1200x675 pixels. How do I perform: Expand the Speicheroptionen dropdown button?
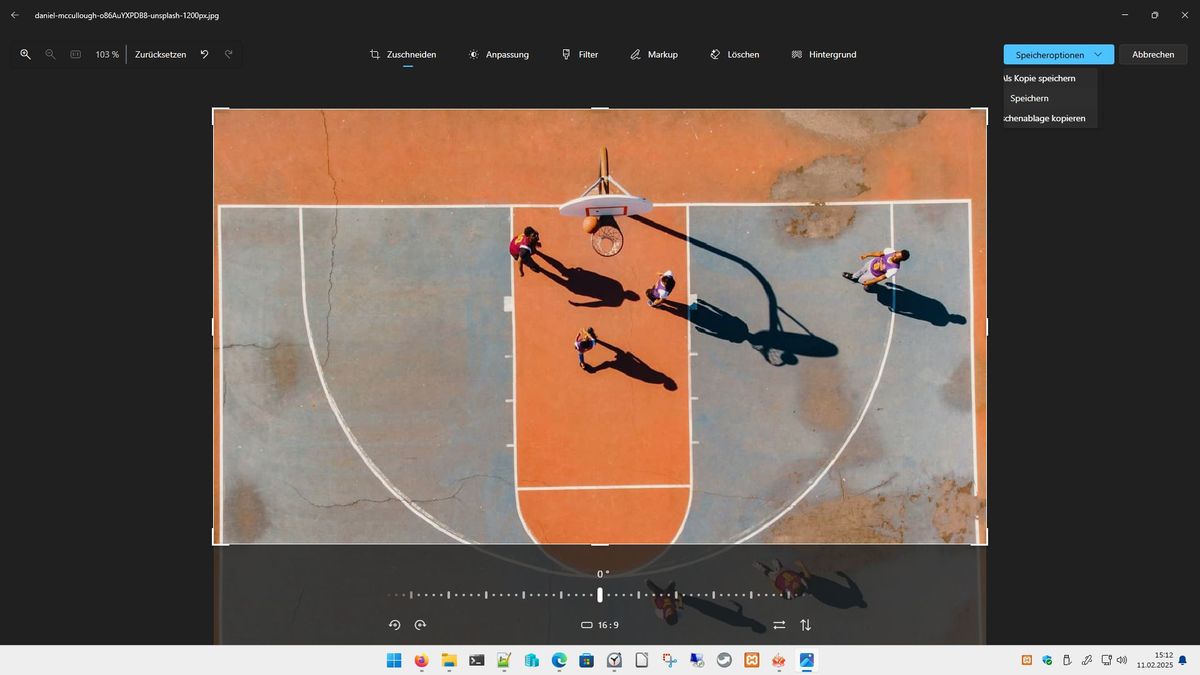click(1059, 54)
